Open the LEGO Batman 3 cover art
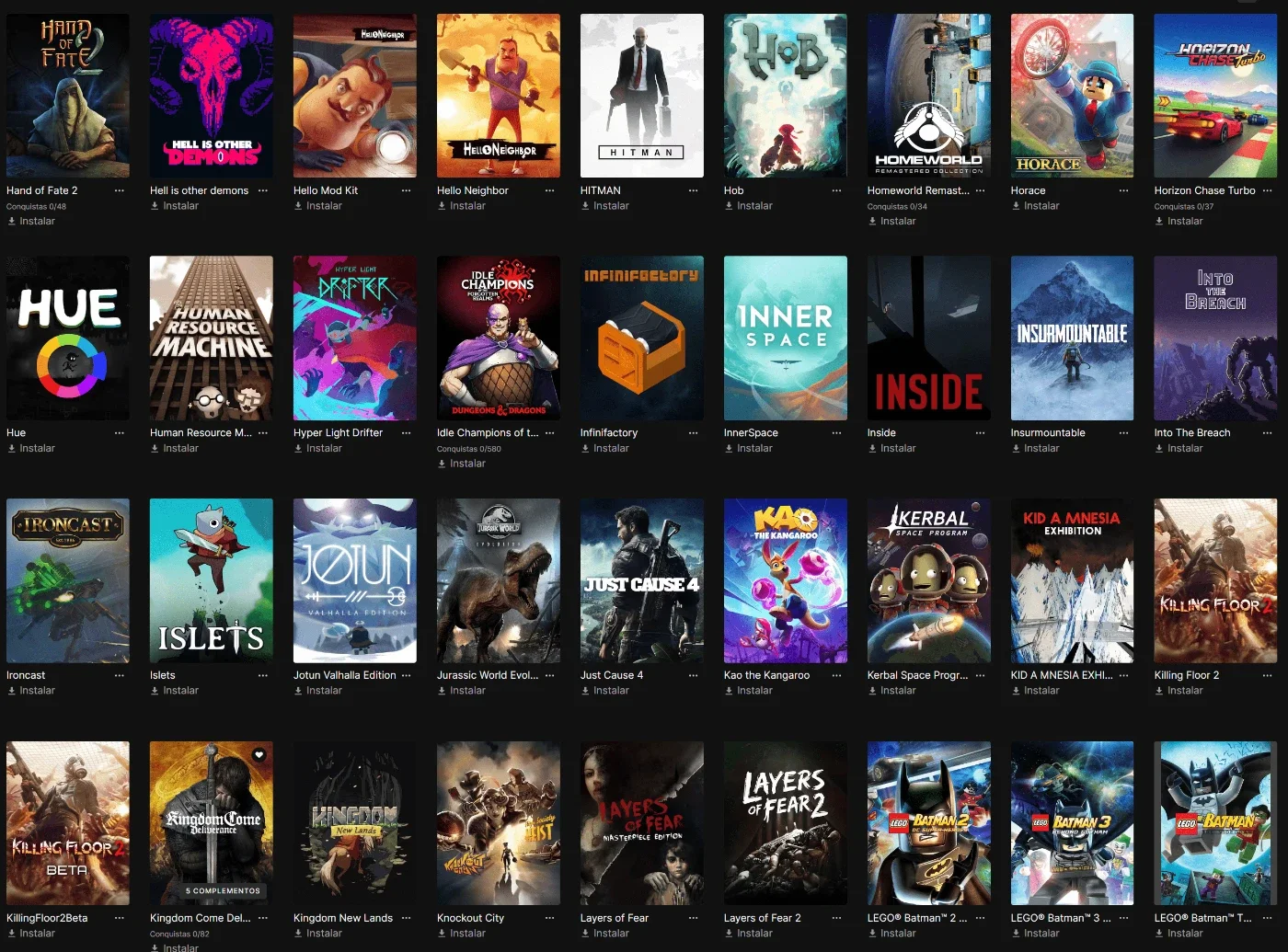Image resolution: width=1288 pixels, height=952 pixels. [1073, 824]
